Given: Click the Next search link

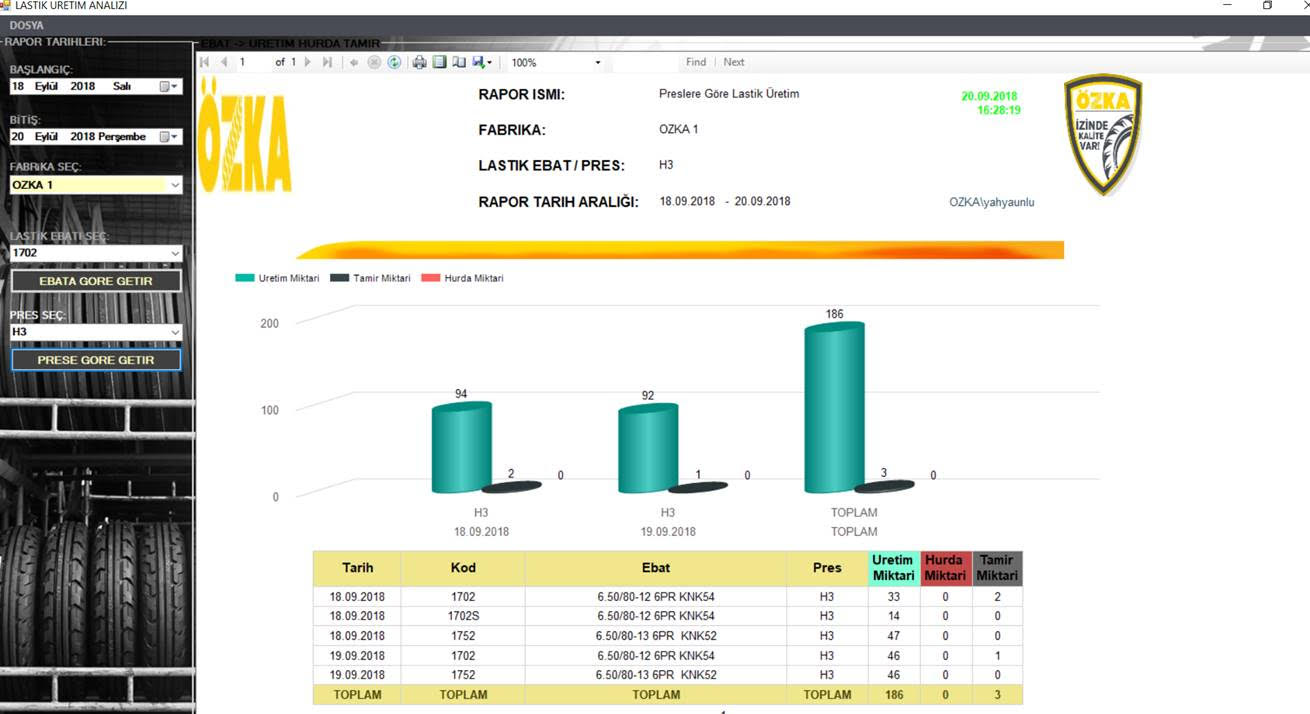Looking at the screenshot, I should tap(734, 62).
